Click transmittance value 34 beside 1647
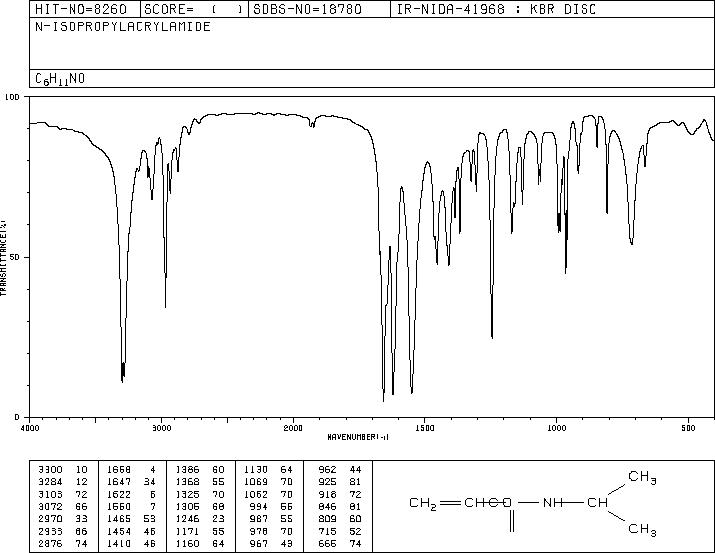715x553 pixels. click(x=150, y=482)
